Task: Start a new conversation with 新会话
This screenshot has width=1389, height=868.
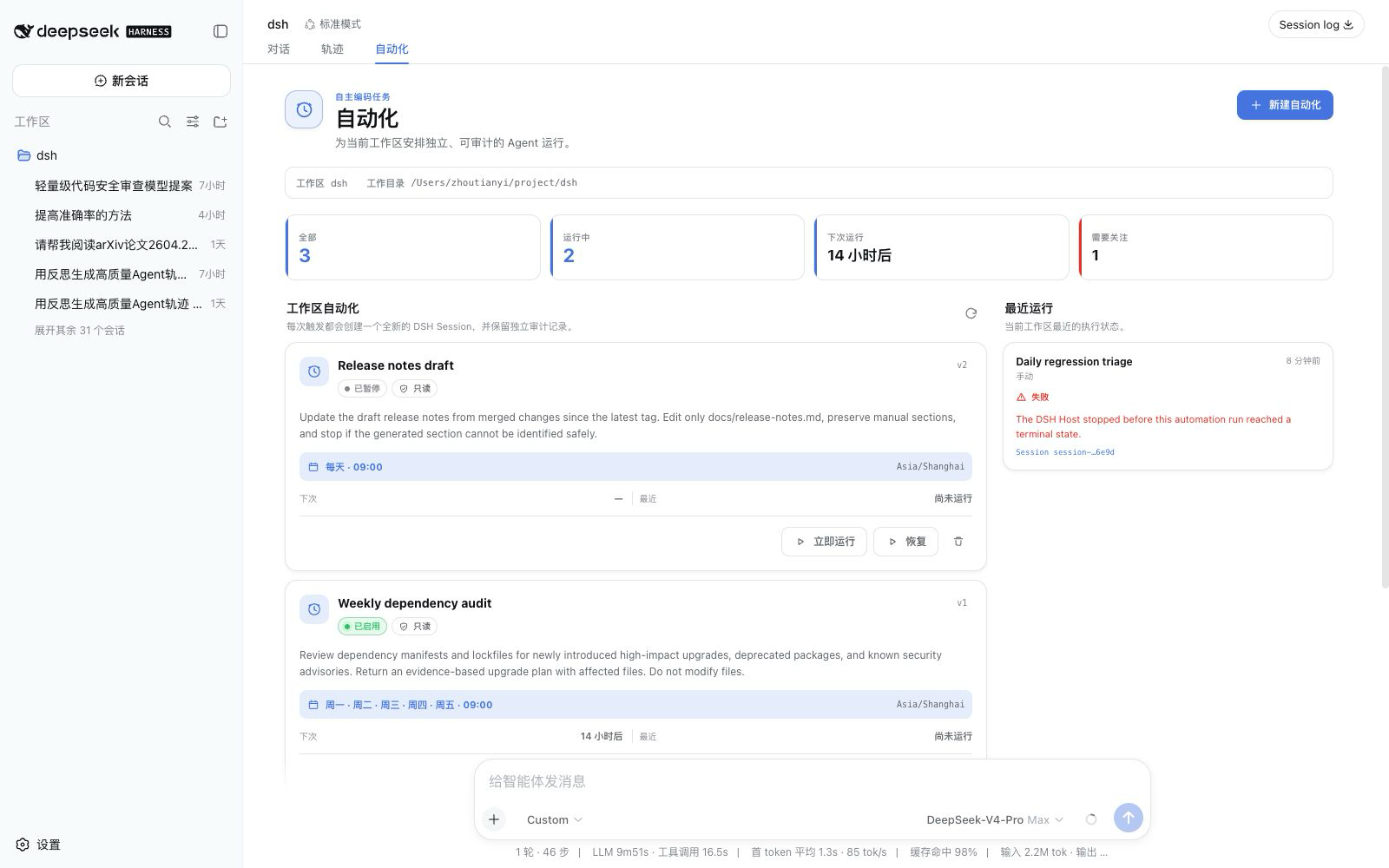Action: 122,81
